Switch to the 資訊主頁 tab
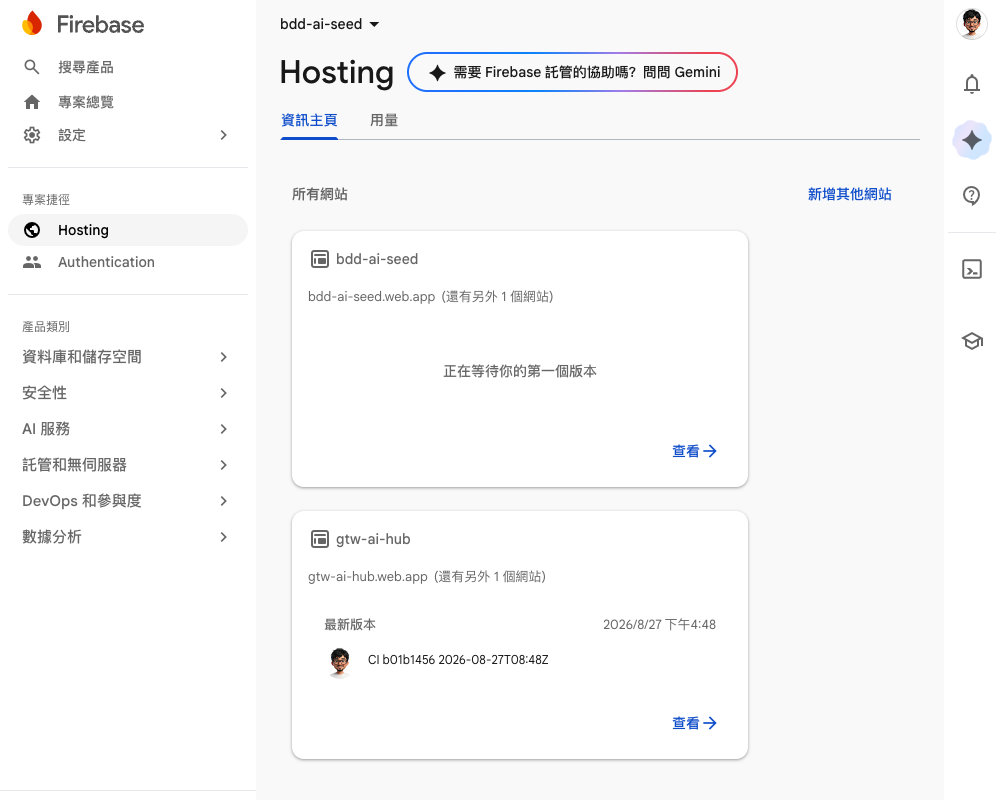This screenshot has width=1000, height=800. click(309, 120)
